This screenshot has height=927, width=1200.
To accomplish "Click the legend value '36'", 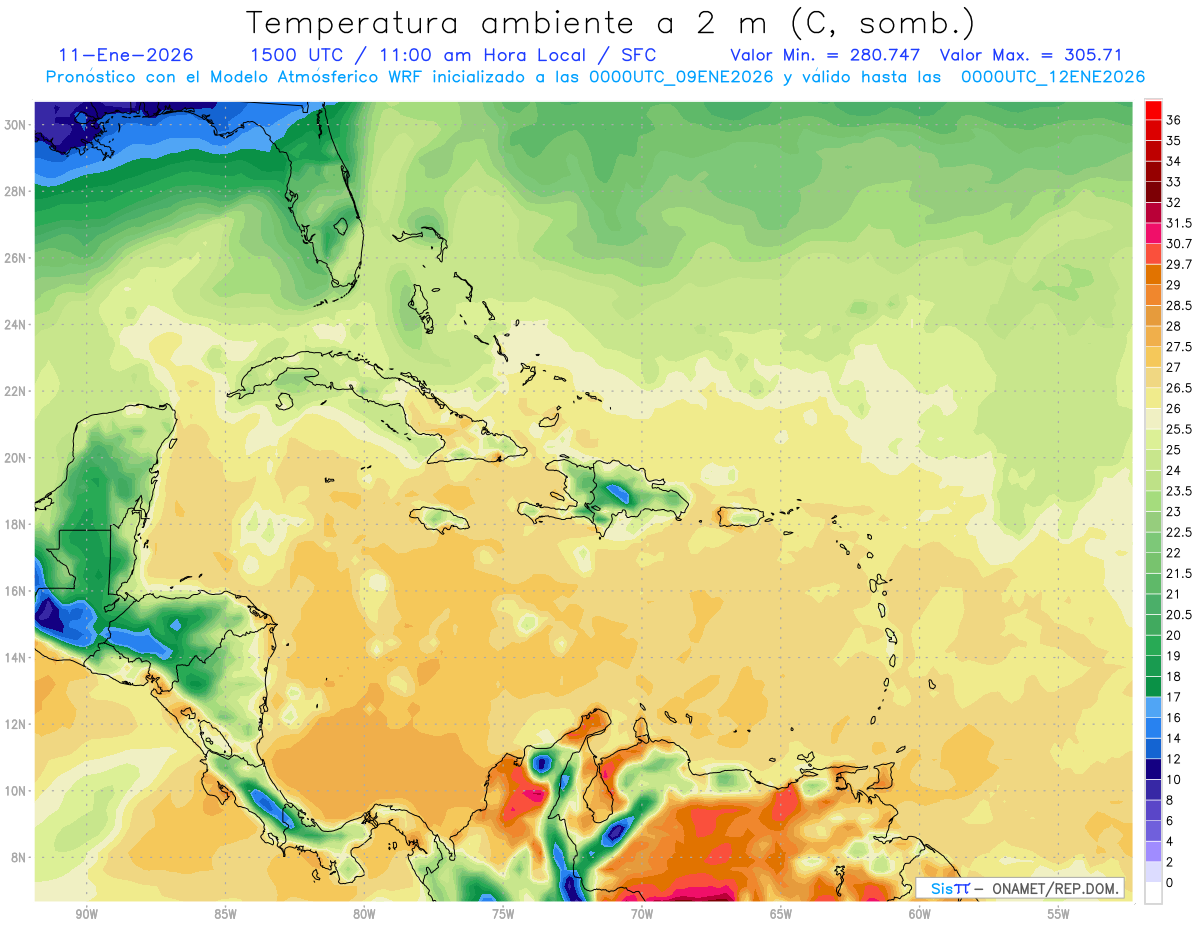I will 1174,120.
